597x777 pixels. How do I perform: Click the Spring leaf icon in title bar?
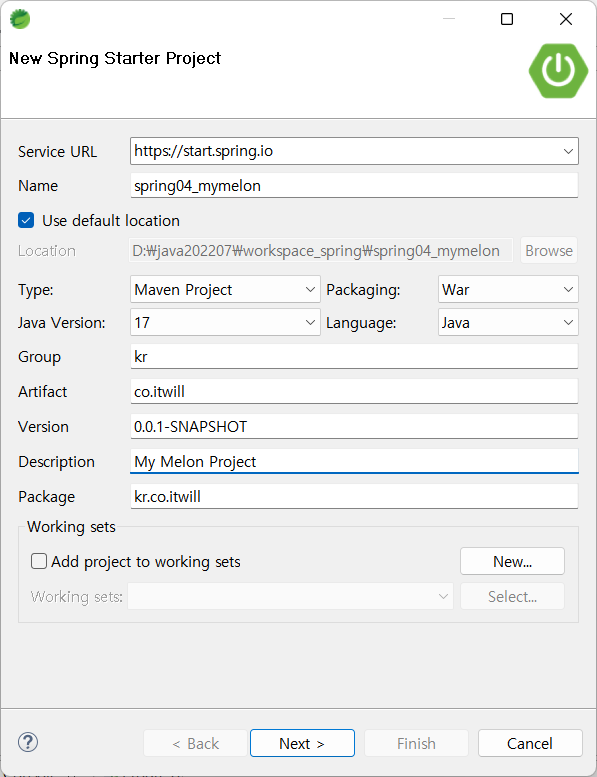pos(20,19)
